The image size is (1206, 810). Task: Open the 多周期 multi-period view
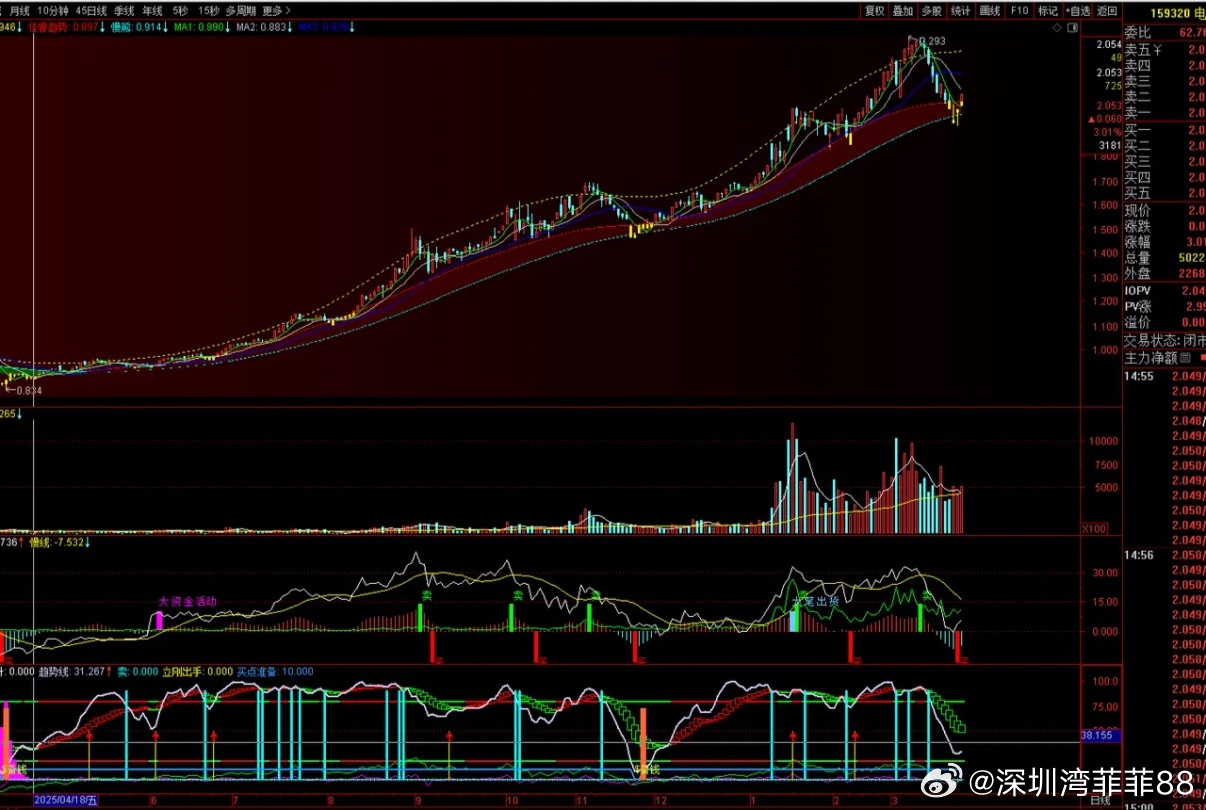coord(240,10)
